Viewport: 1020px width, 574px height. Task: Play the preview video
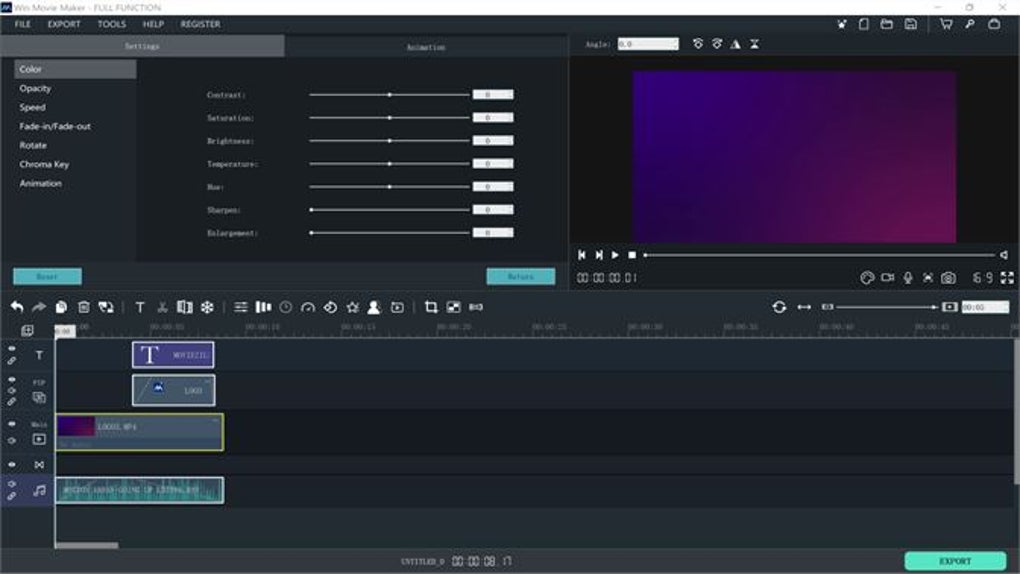pos(615,255)
